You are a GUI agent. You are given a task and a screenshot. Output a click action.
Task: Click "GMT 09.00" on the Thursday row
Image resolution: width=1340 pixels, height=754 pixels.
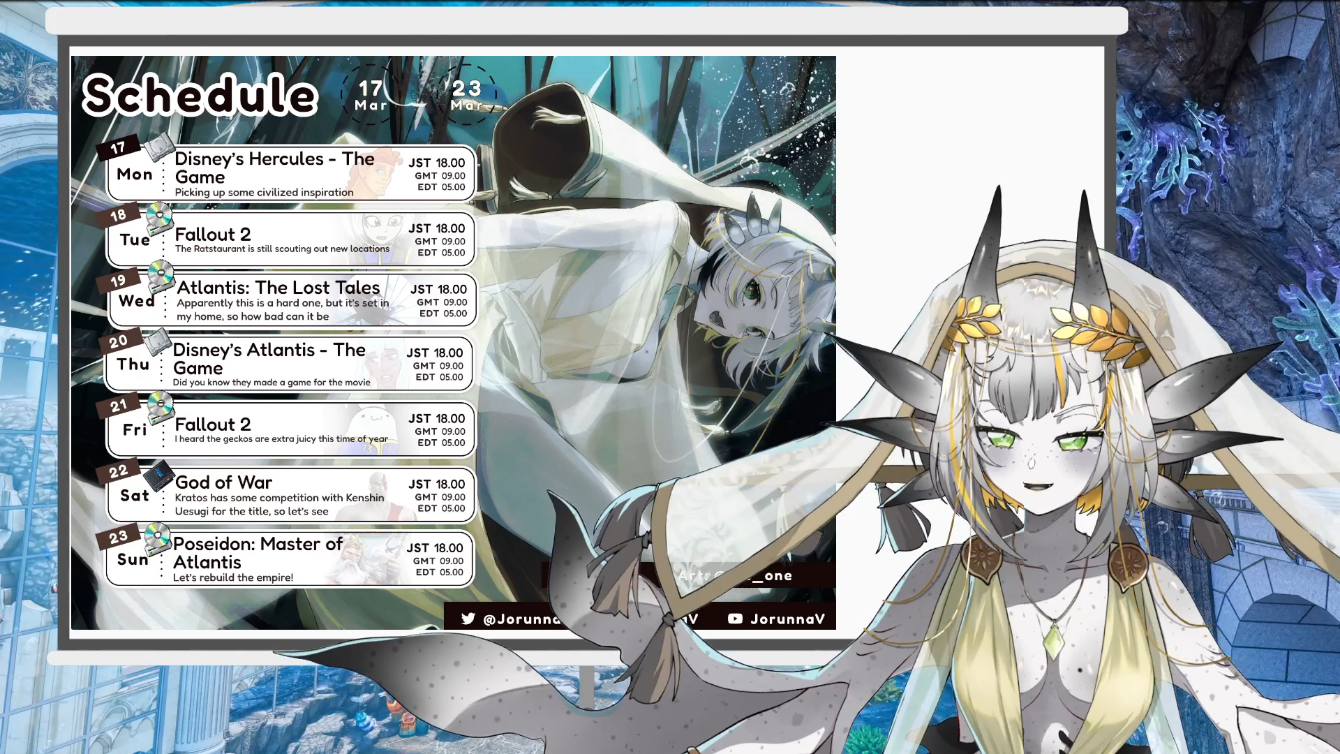tap(438, 366)
